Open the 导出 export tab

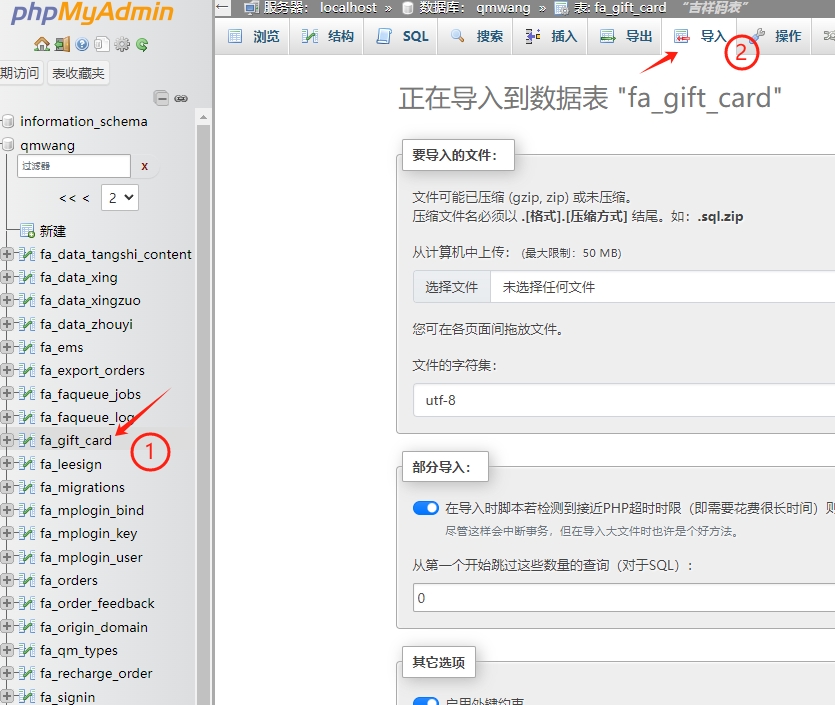coord(625,36)
